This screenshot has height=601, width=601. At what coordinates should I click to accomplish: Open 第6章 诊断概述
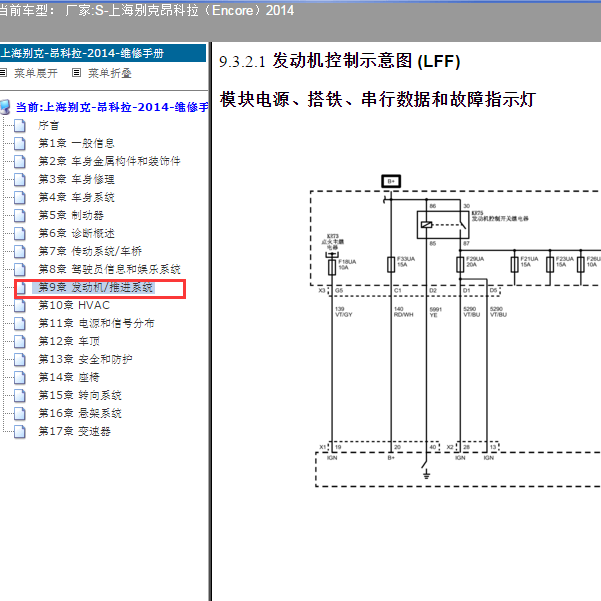point(76,233)
